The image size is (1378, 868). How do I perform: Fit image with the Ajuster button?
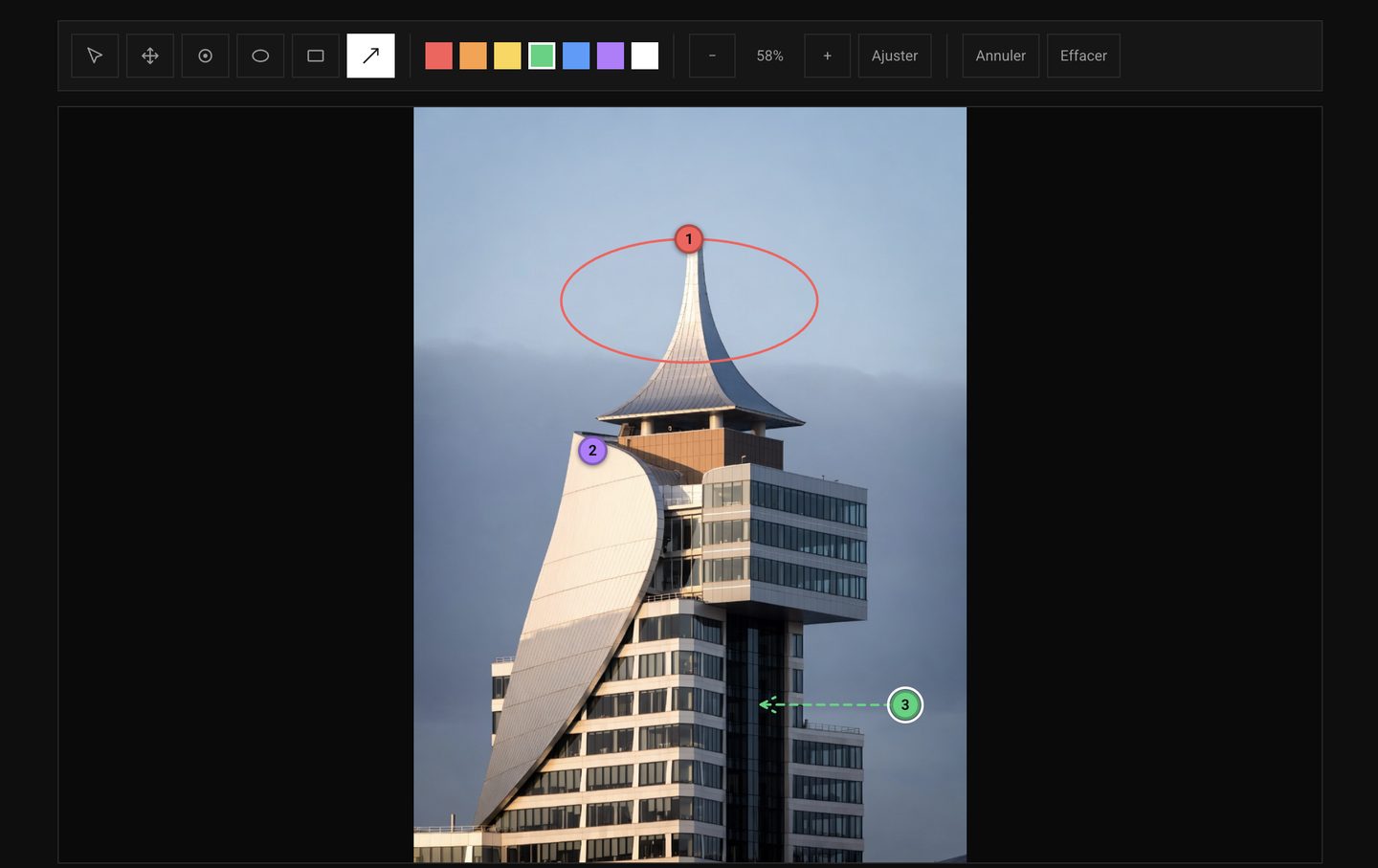(x=895, y=56)
